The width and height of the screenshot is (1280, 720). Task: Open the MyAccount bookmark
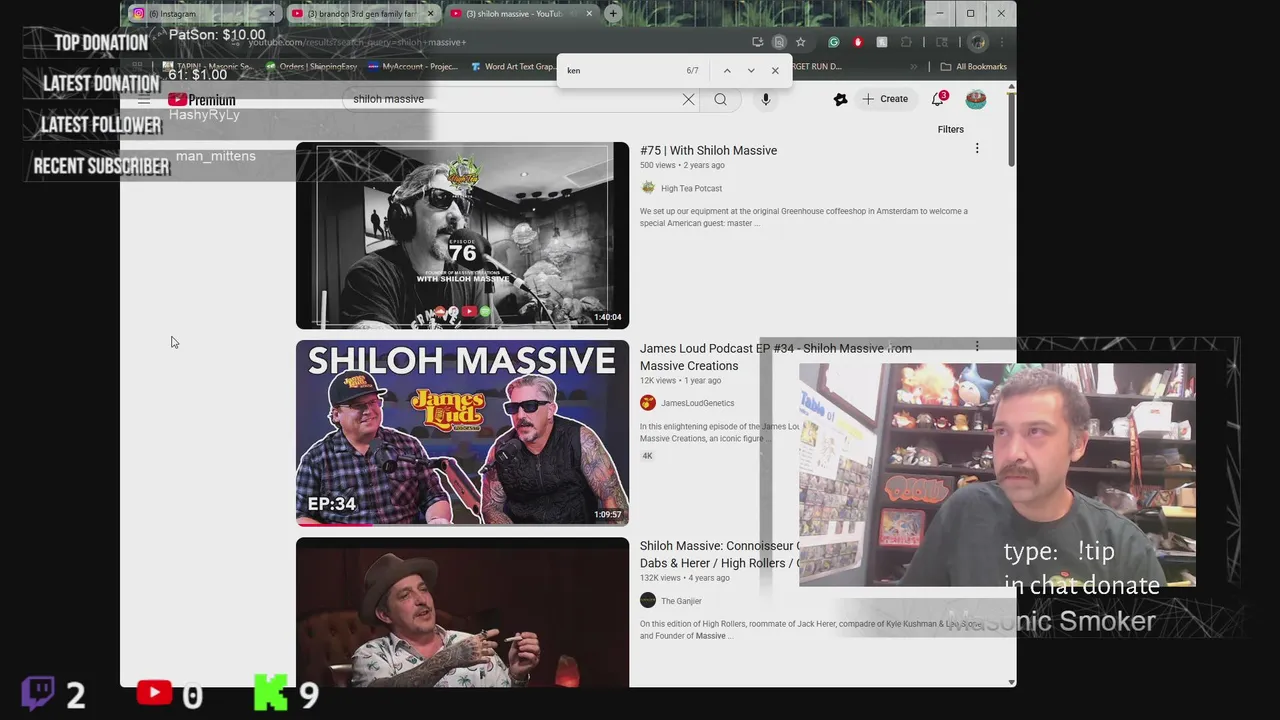click(x=413, y=67)
